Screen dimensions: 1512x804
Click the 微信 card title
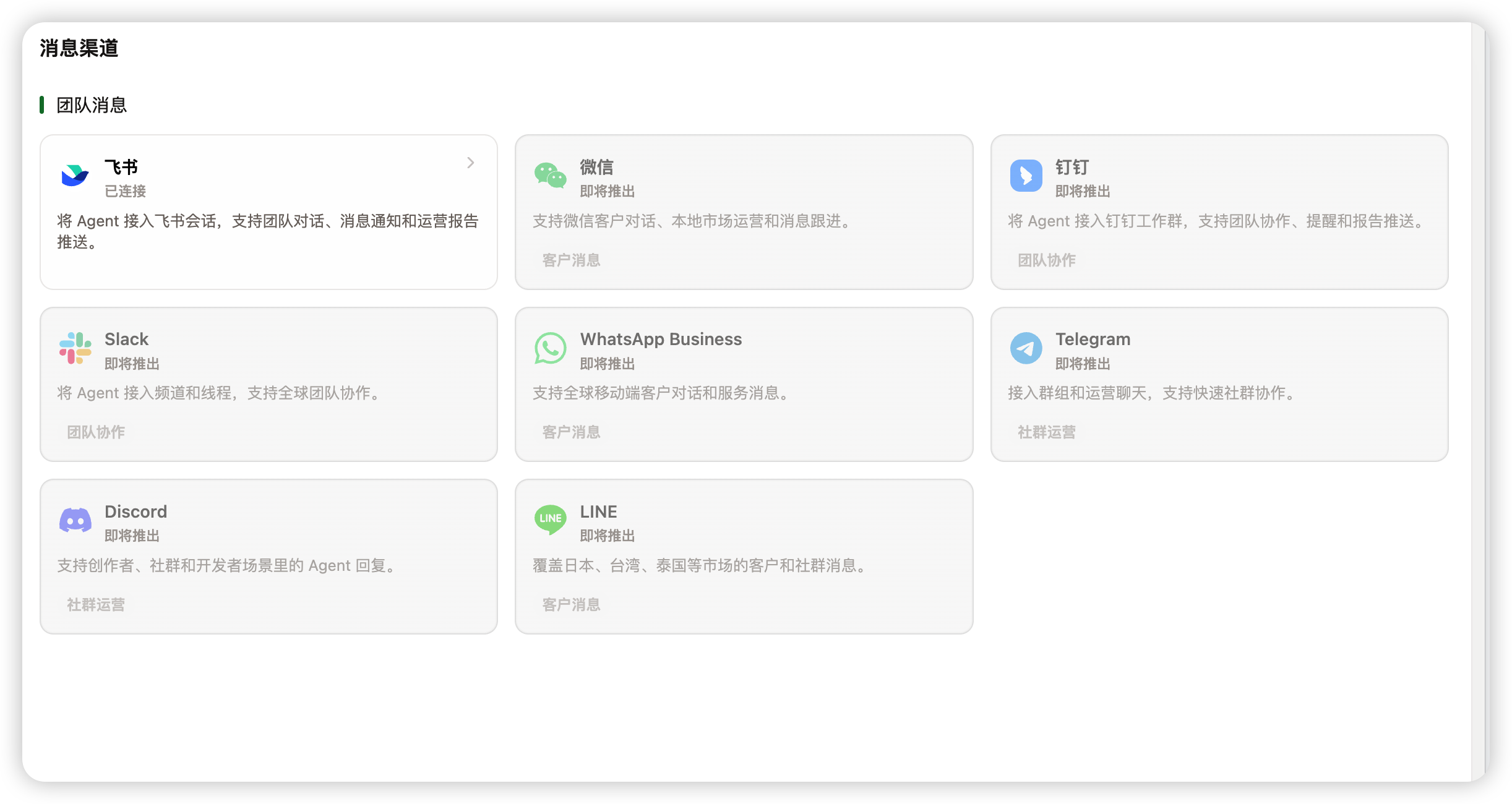[x=596, y=167]
